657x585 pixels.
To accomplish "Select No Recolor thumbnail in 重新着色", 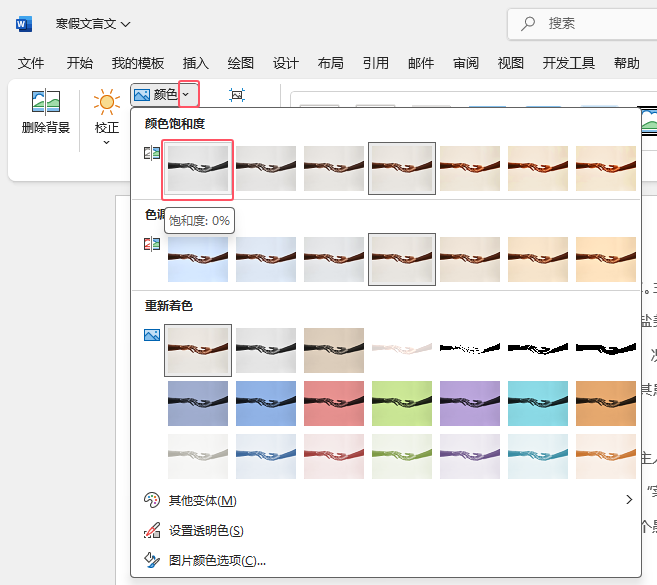I will click(x=198, y=350).
